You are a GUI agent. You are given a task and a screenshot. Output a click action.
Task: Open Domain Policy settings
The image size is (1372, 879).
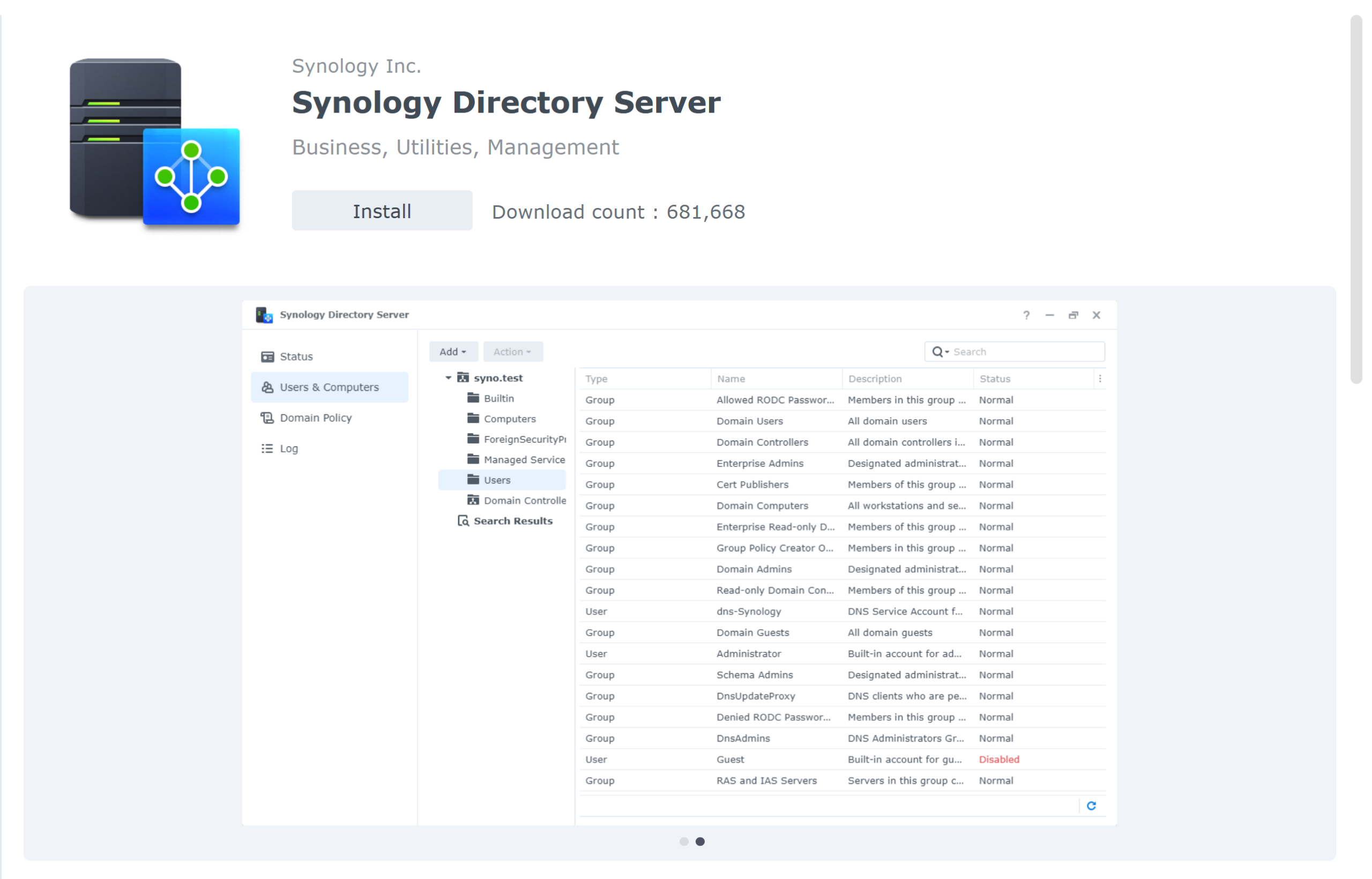coord(316,417)
